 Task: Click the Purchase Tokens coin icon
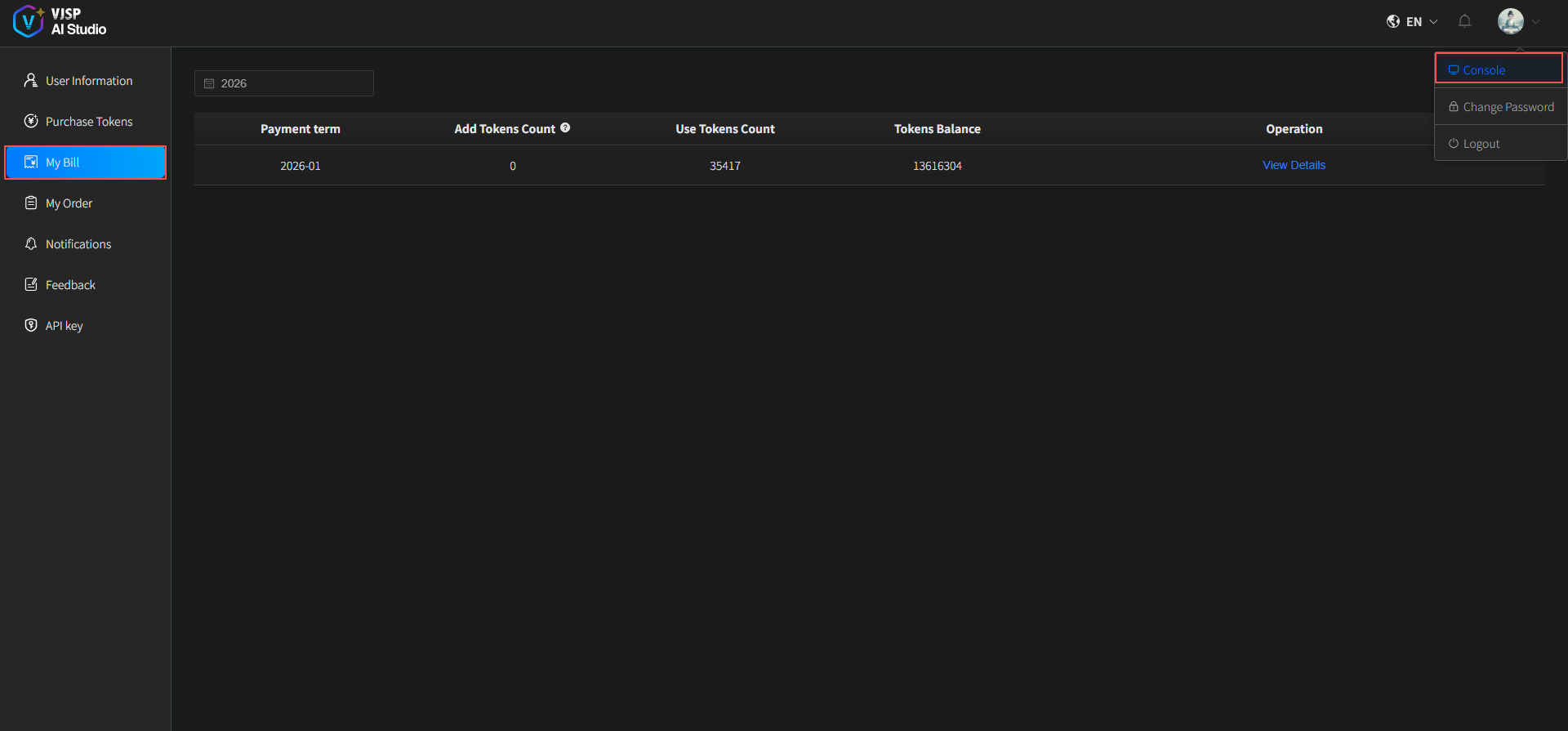(x=31, y=121)
